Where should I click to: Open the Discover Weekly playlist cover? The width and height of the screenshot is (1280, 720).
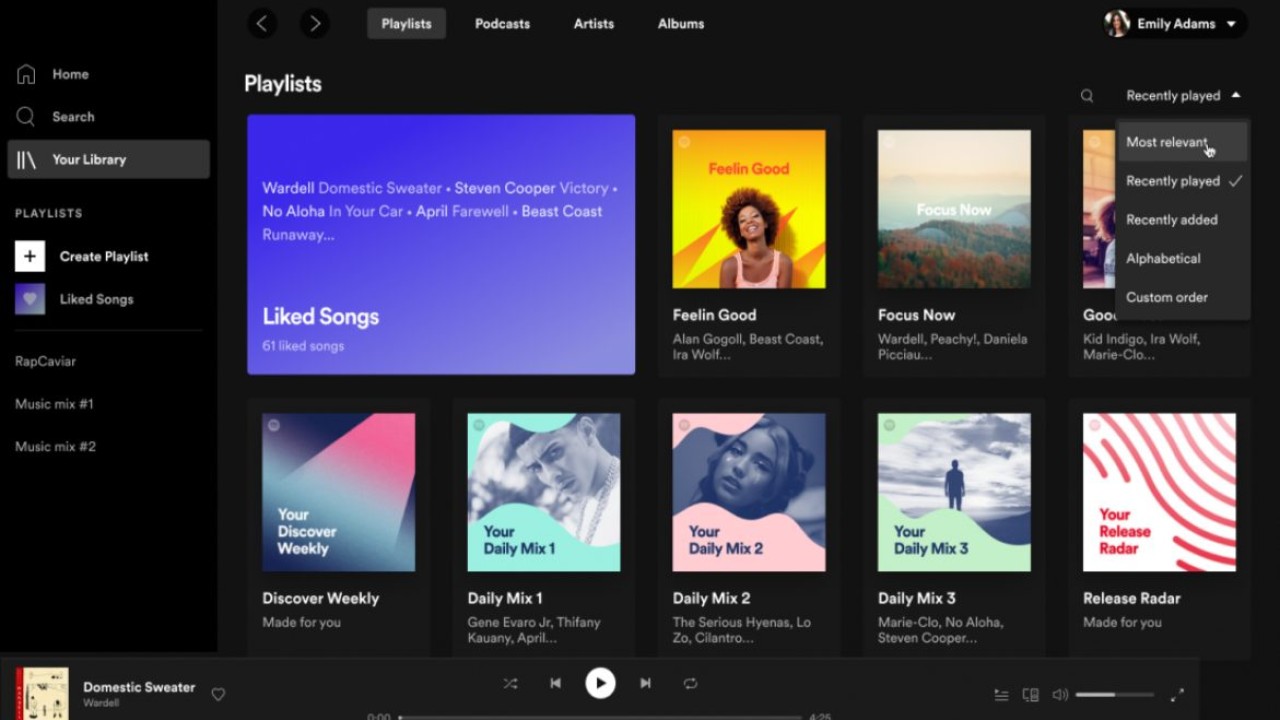(x=338, y=492)
